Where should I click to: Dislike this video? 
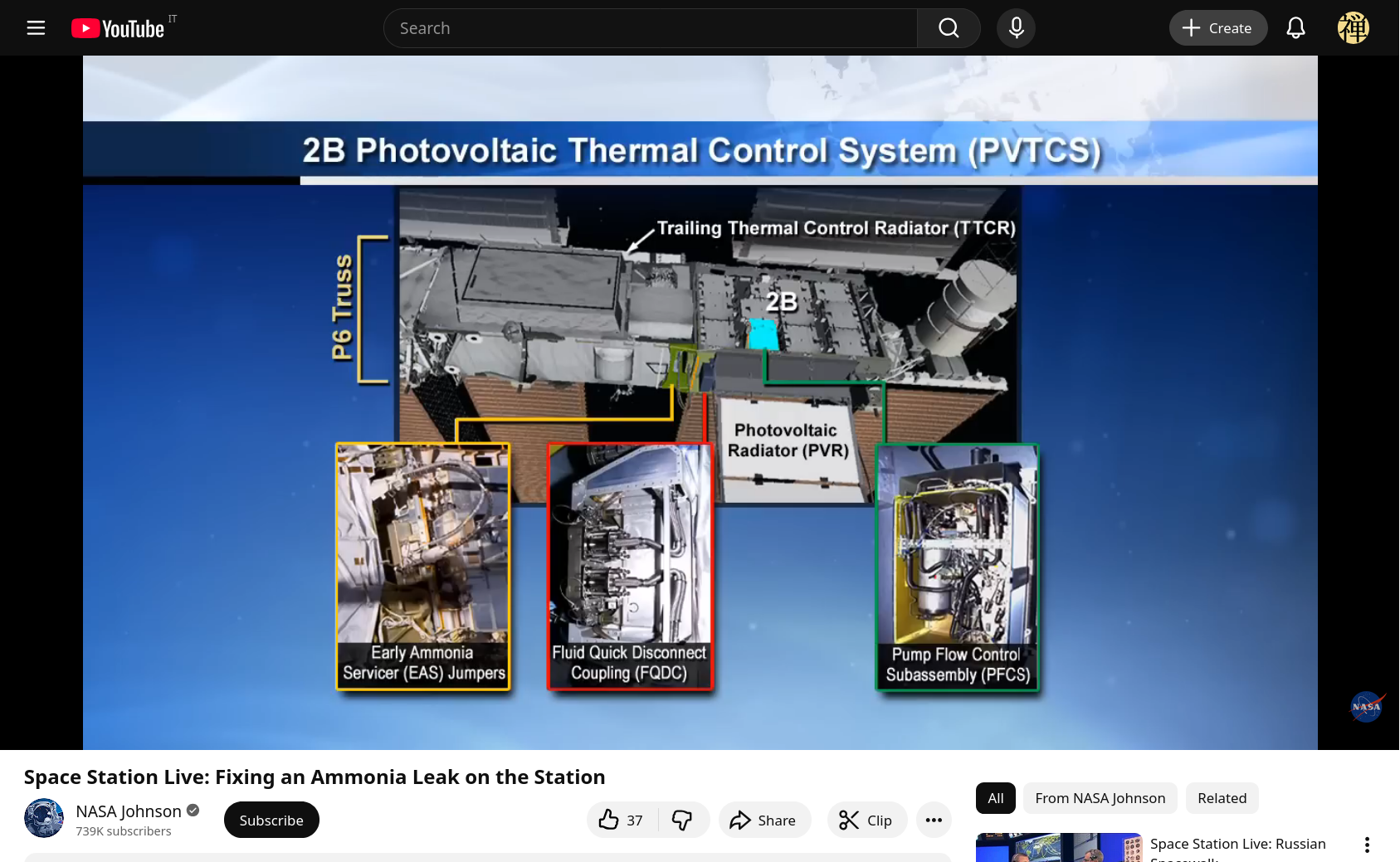[x=683, y=820]
